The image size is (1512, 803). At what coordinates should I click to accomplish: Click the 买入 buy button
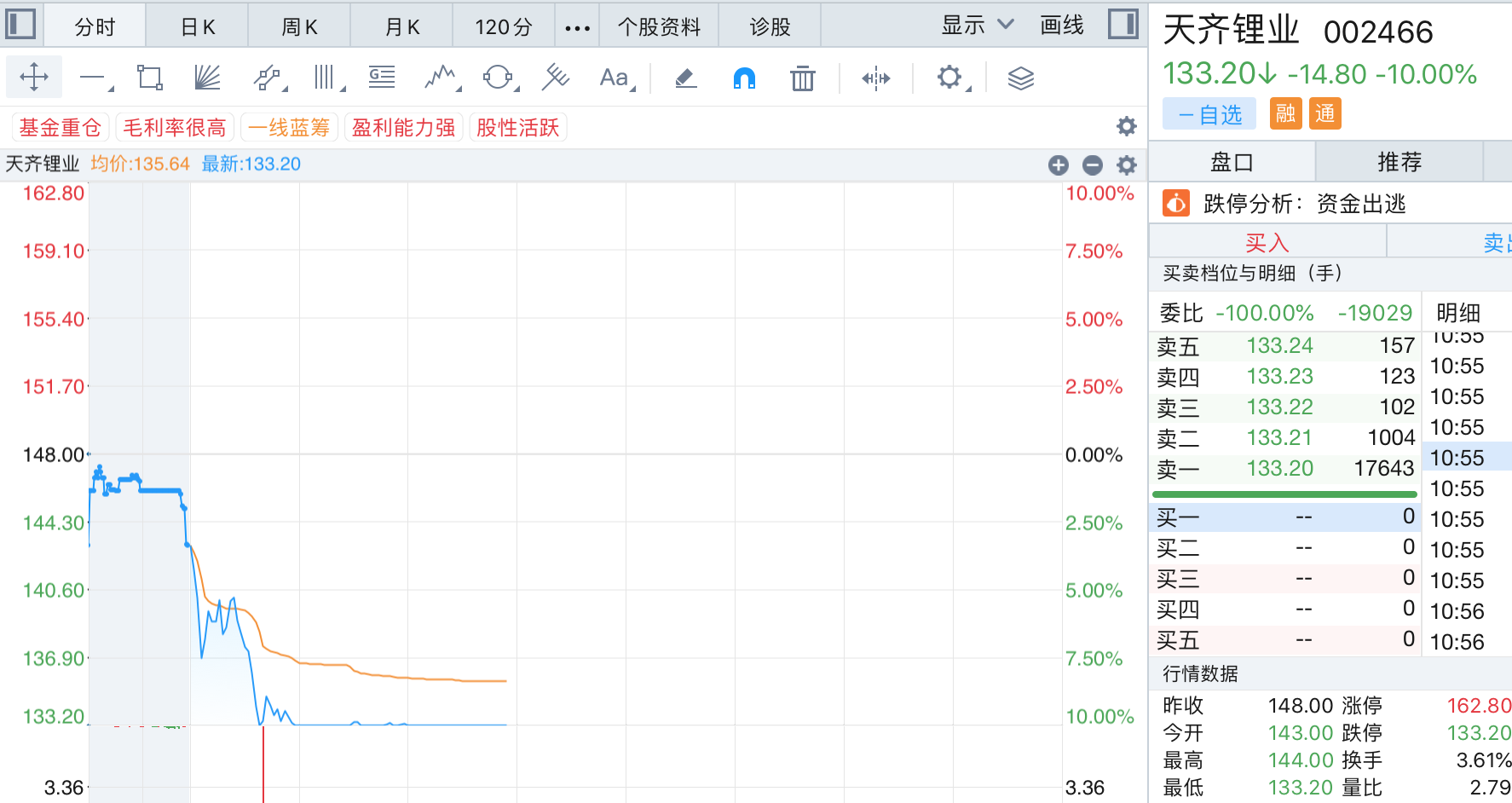click(x=1267, y=242)
